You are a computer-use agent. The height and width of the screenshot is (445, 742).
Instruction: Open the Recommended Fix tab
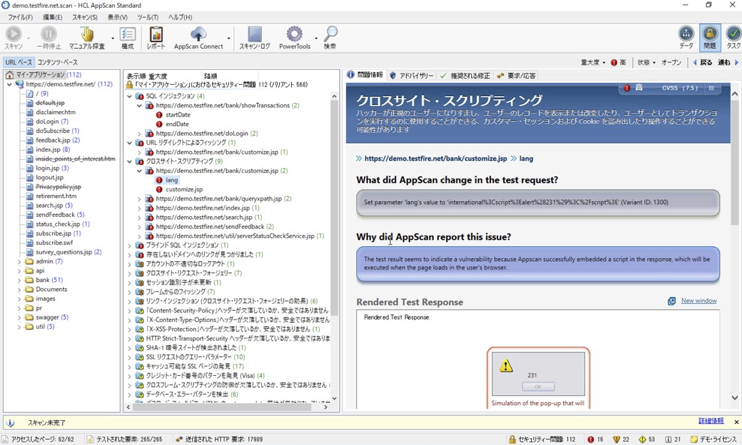(465, 75)
